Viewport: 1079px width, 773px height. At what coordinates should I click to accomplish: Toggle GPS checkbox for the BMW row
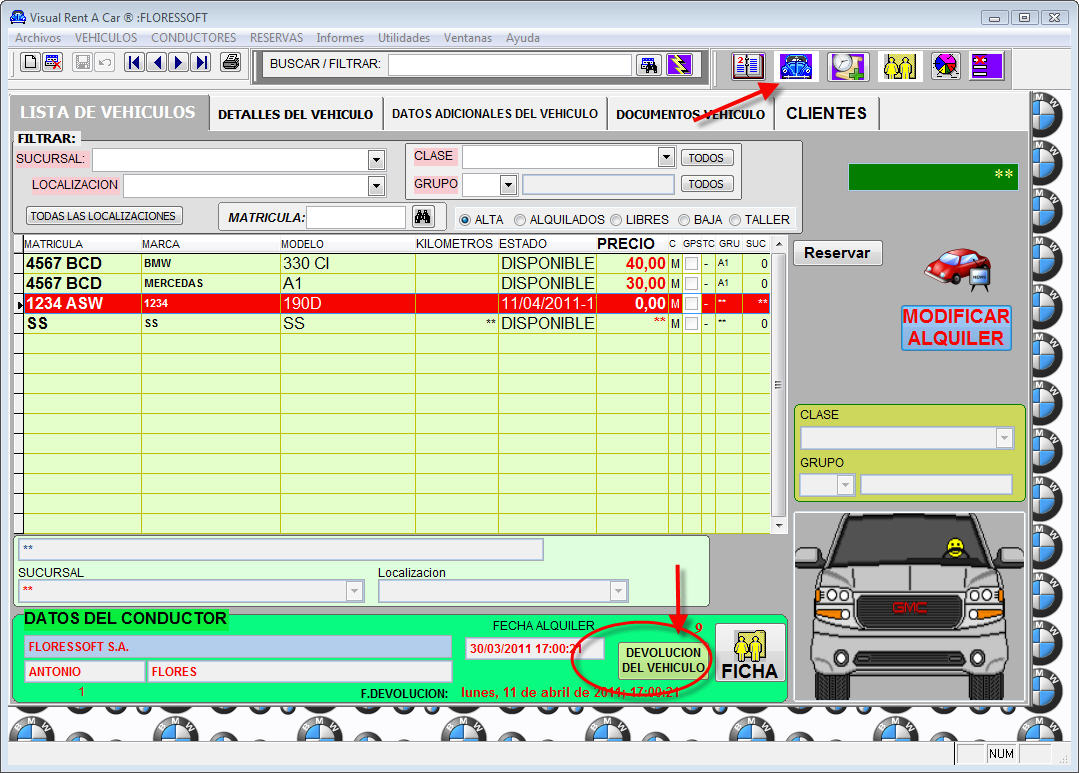(x=691, y=263)
